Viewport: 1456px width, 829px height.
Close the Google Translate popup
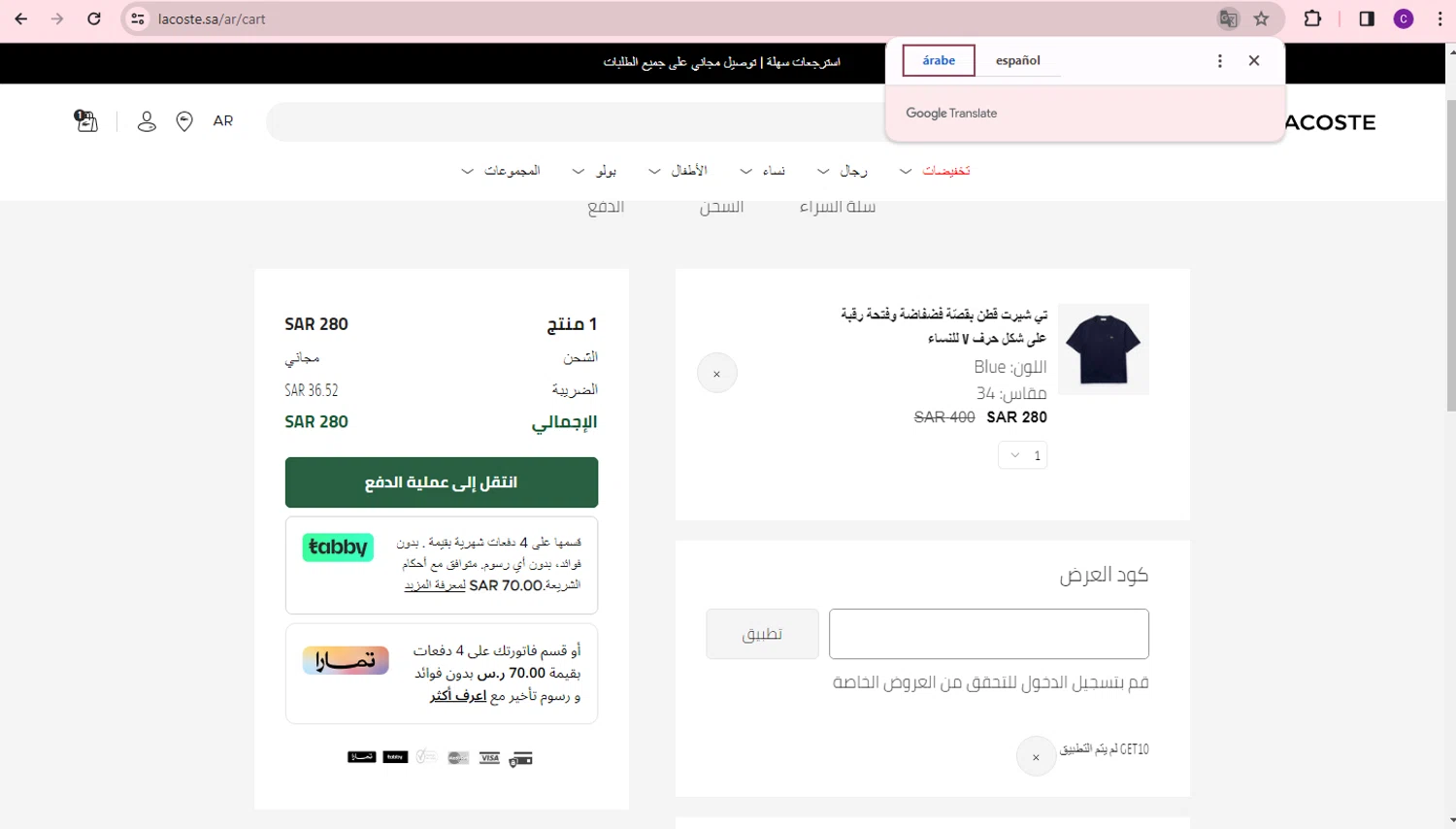pos(1254,60)
